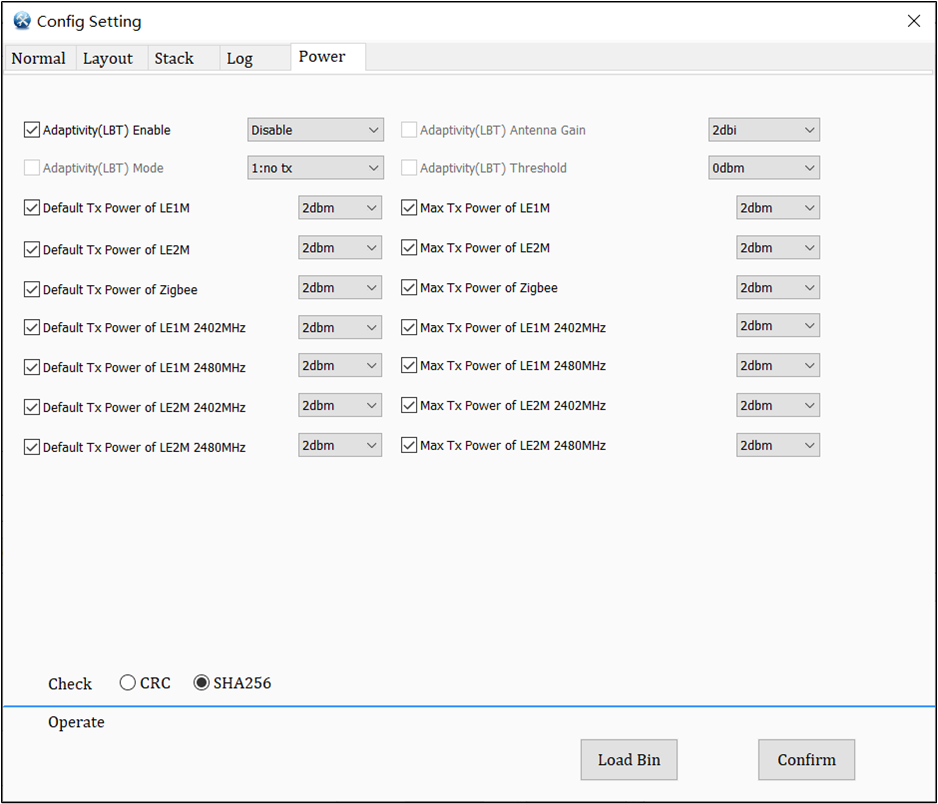Click the Config Setting app icon
938x804 pixels.
(x=22, y=21)
